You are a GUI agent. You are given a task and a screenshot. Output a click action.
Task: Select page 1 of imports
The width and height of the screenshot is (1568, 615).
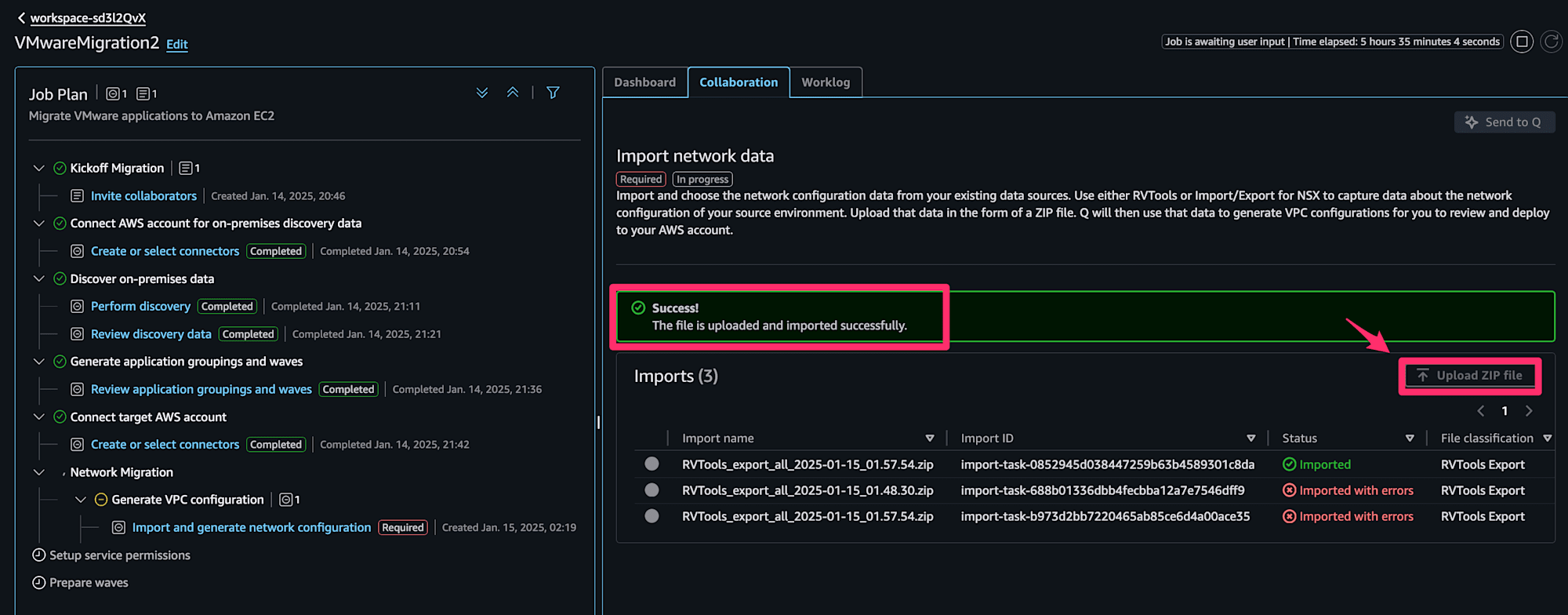(x=1504, y=411)
